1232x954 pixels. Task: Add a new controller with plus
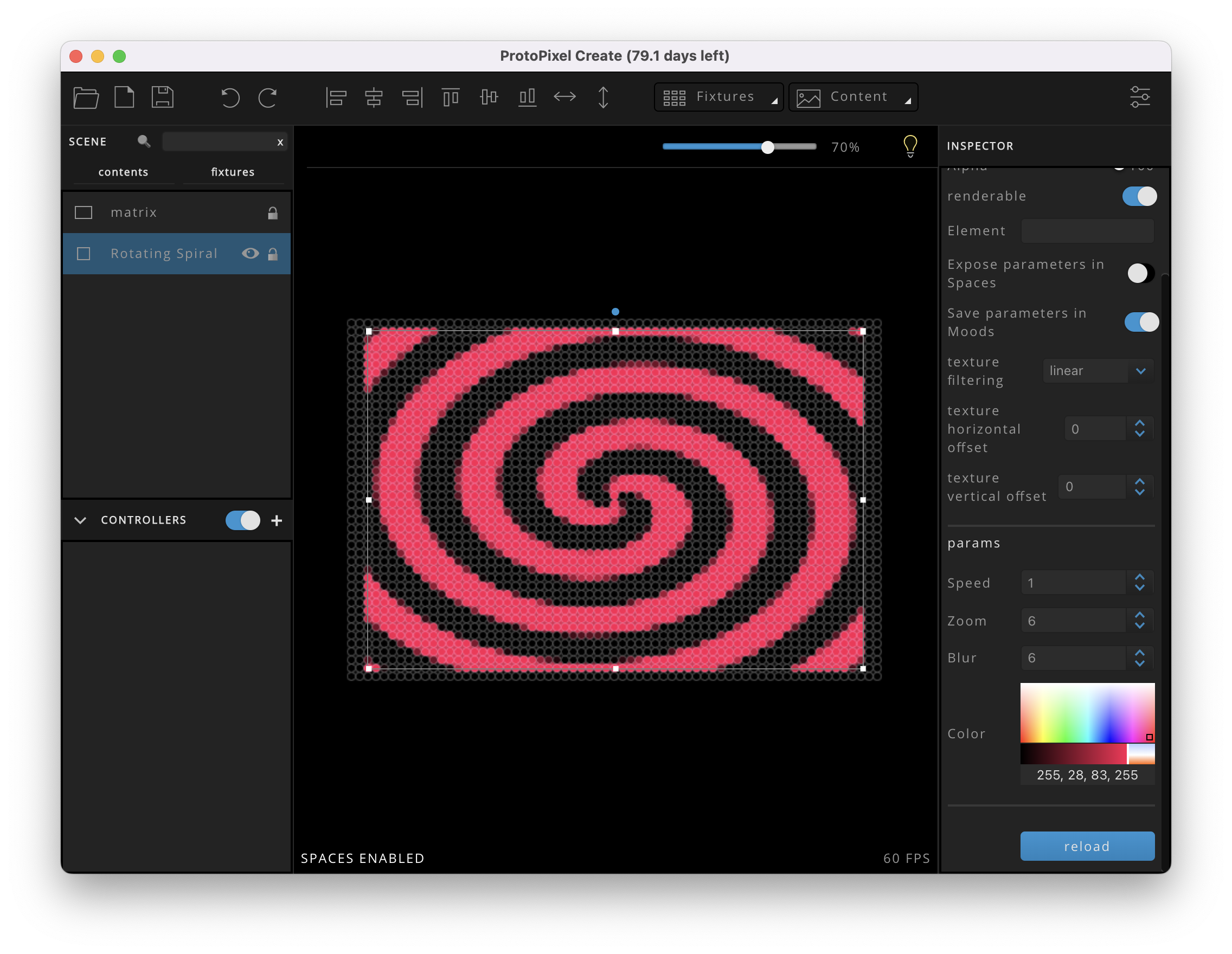pos(277,520)
